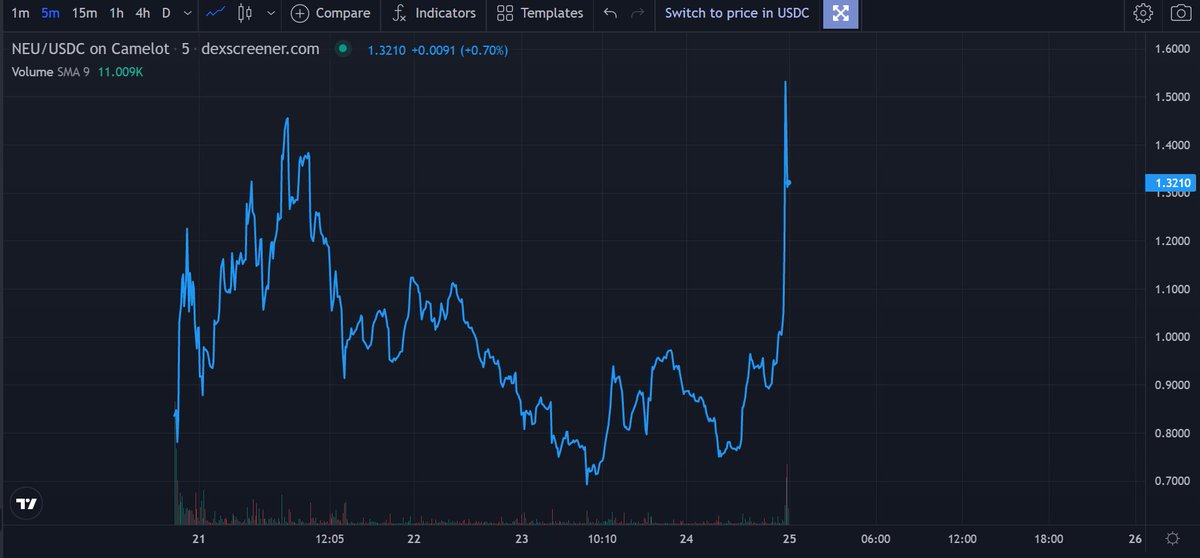Click the date 21 on time axis
The width and height of the screenshot is (1200, 558).
198,539
